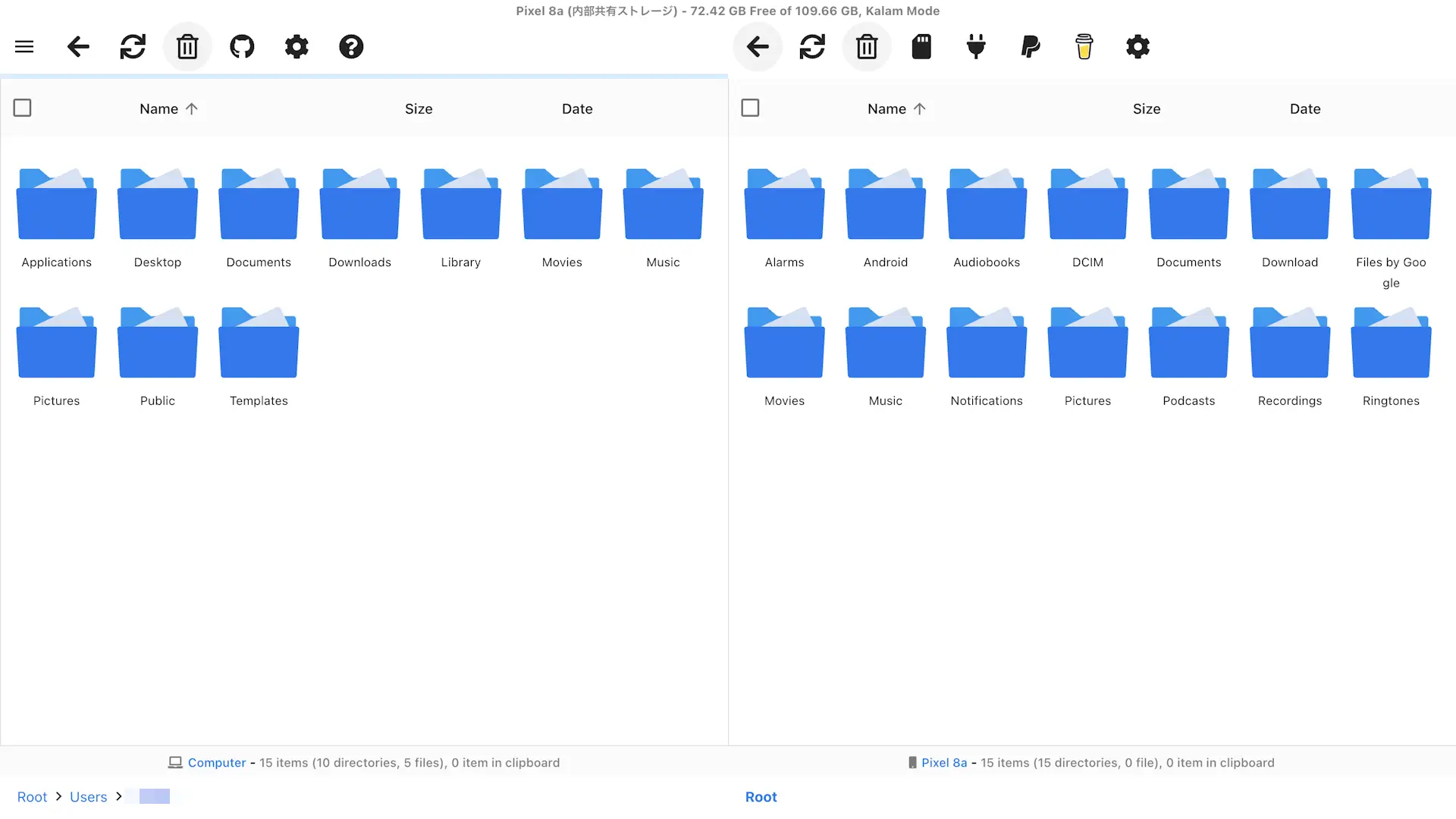Select the Computer pane Movies folder
Image resolution: width=1456 pixels, height=819 pixels.
tap(562, 218)
